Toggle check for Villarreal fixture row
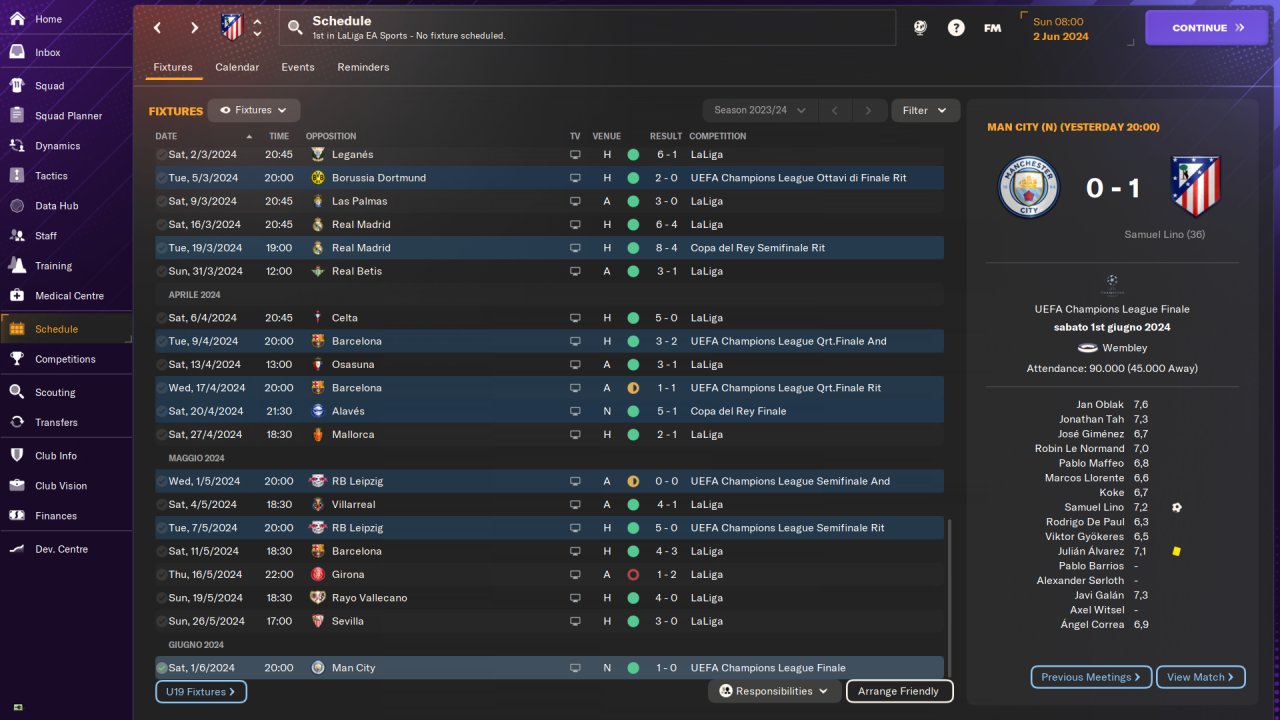This screenshot has width=1280, height=720. [161, 504]
